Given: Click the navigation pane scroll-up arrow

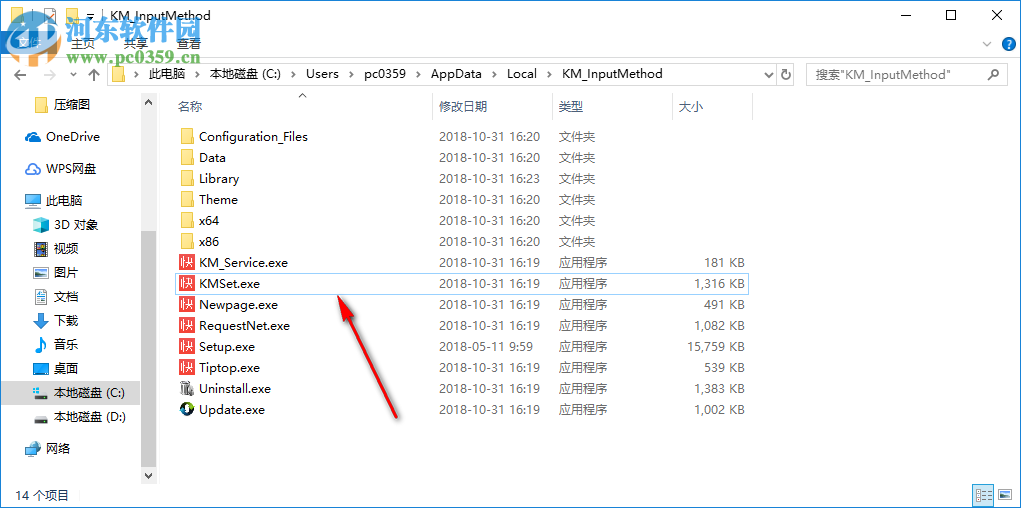Looking at the screenshot, I should (147, 102).
